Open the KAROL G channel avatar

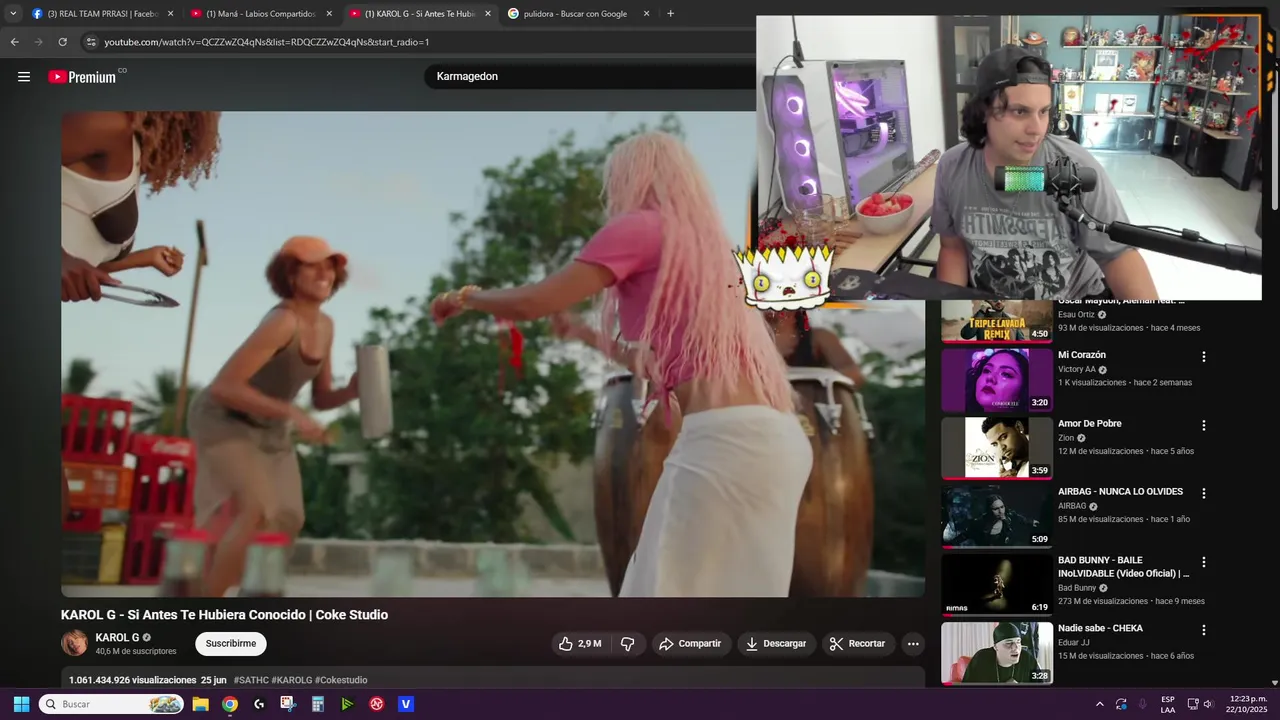point(74,643)
